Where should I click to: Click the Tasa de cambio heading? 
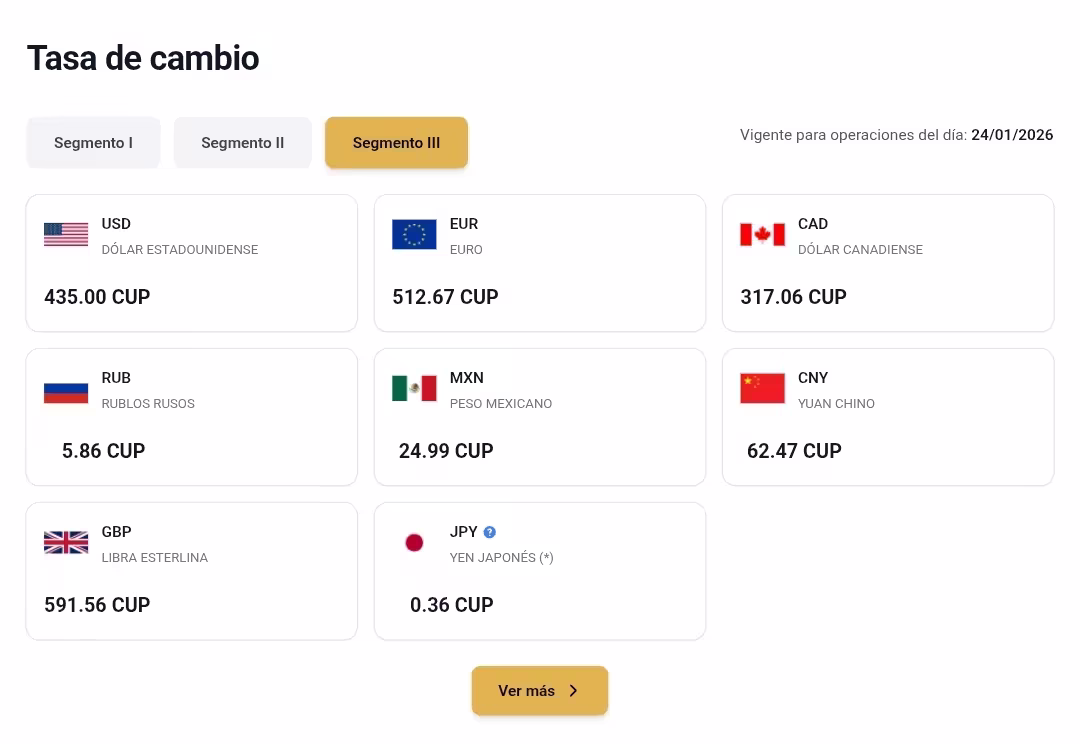(x=143, y=58)
